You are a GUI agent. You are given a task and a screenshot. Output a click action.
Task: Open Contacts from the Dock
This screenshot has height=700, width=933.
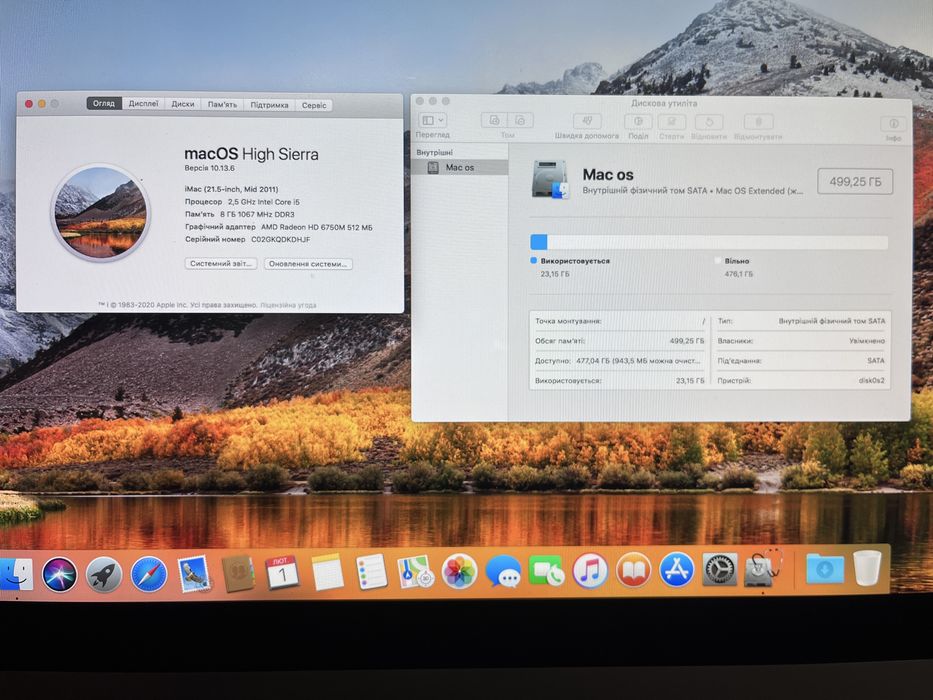pyautogui.click(x=238, y=573)
